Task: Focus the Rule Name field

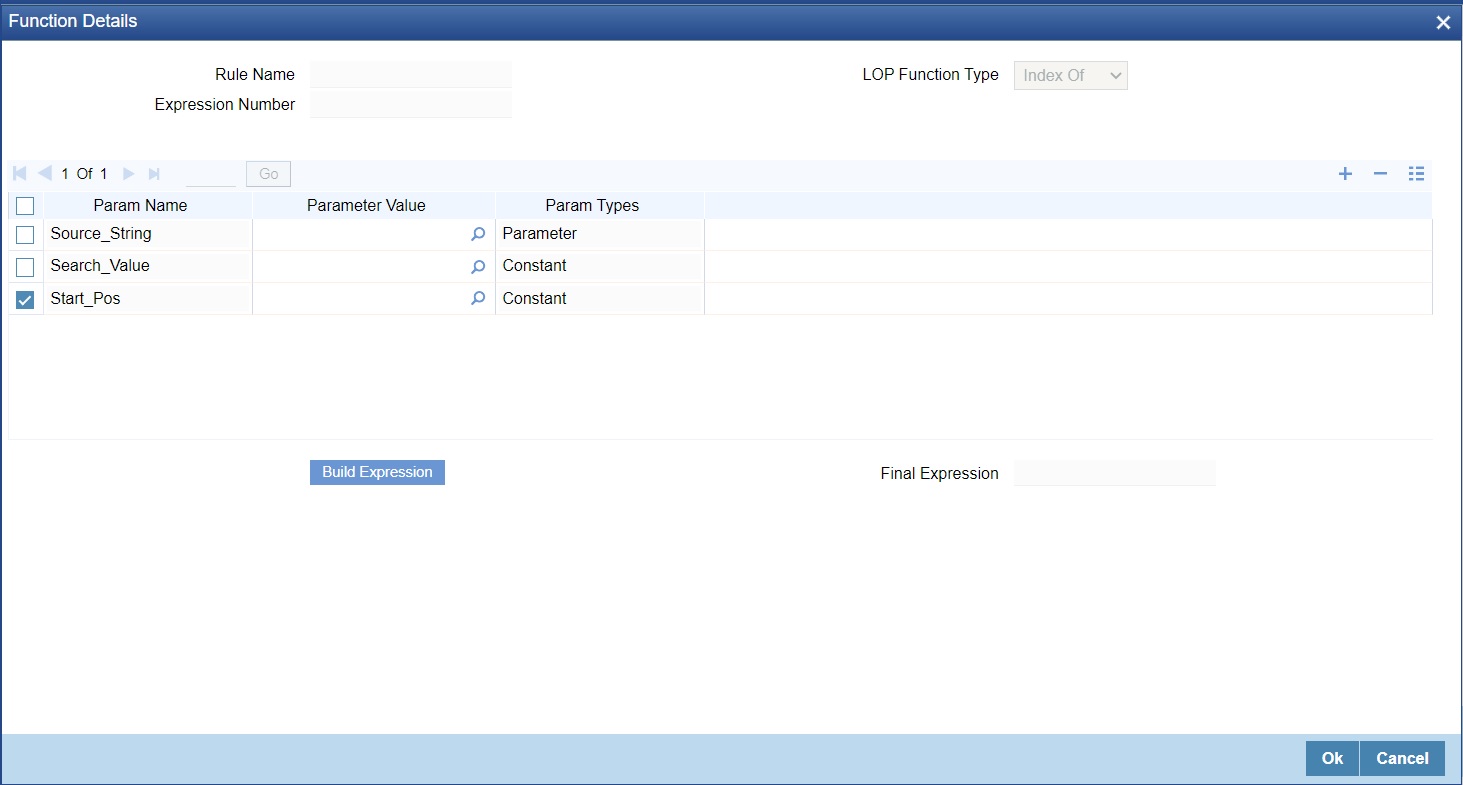Action: click(x=411, y=74)
